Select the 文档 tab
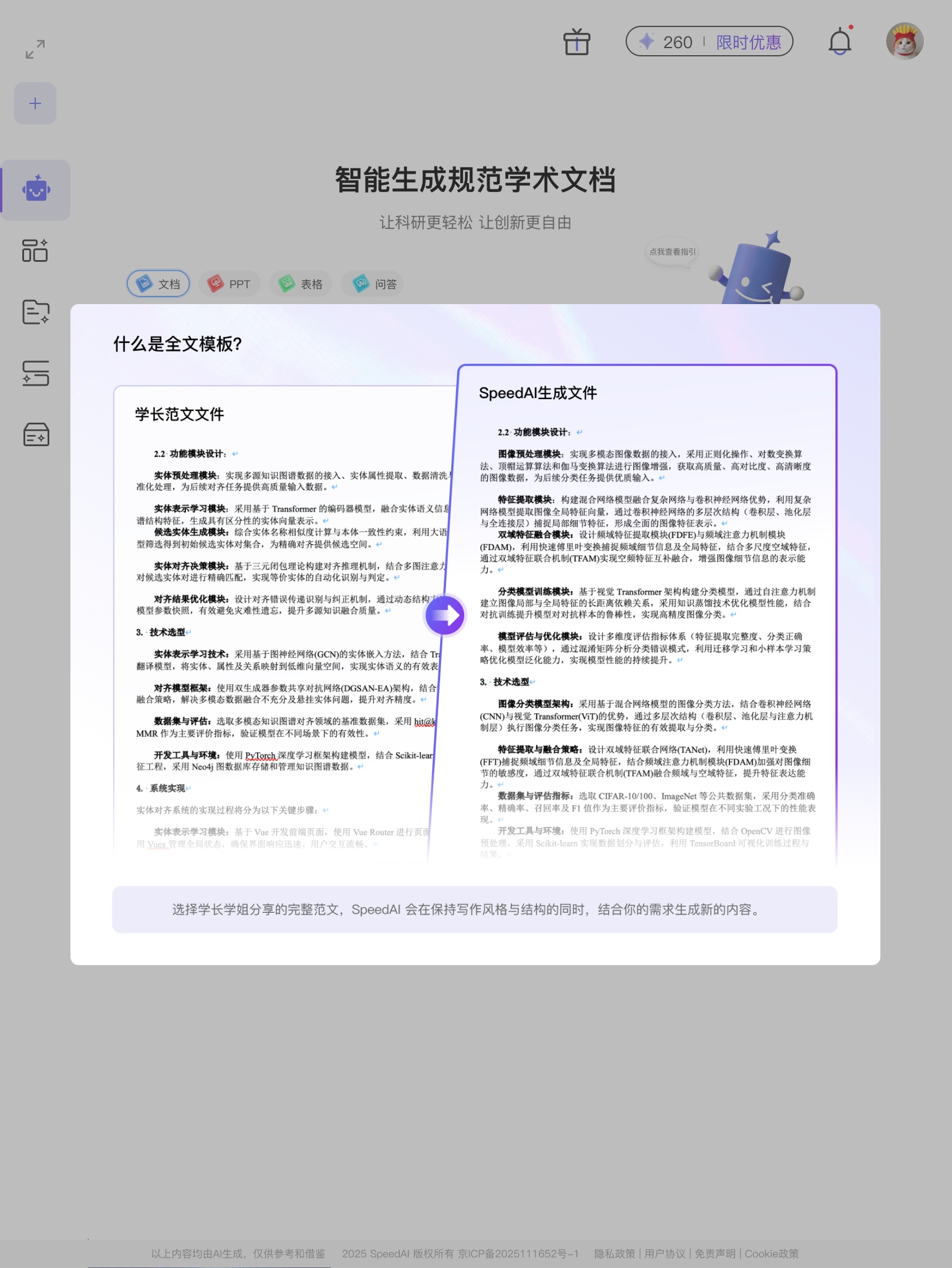 pyautogui.click(x=158, y=284)
